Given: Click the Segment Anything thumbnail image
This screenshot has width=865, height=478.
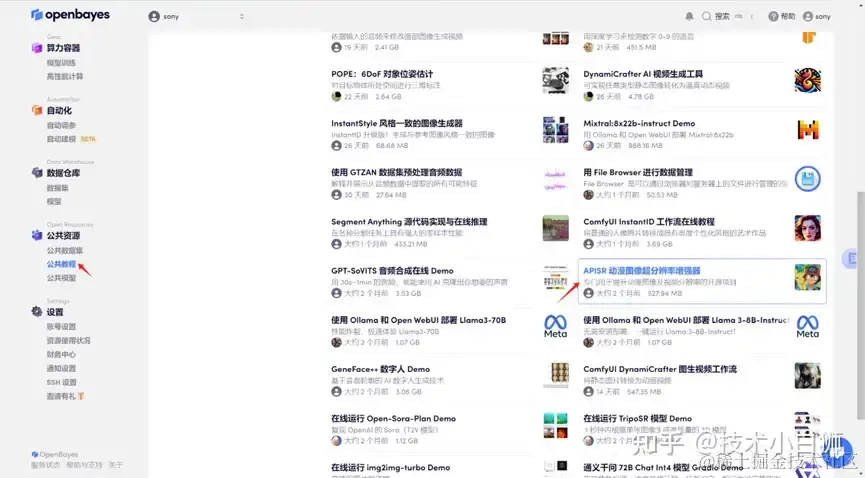Looking at the screenshot, I should click(556, 228).
